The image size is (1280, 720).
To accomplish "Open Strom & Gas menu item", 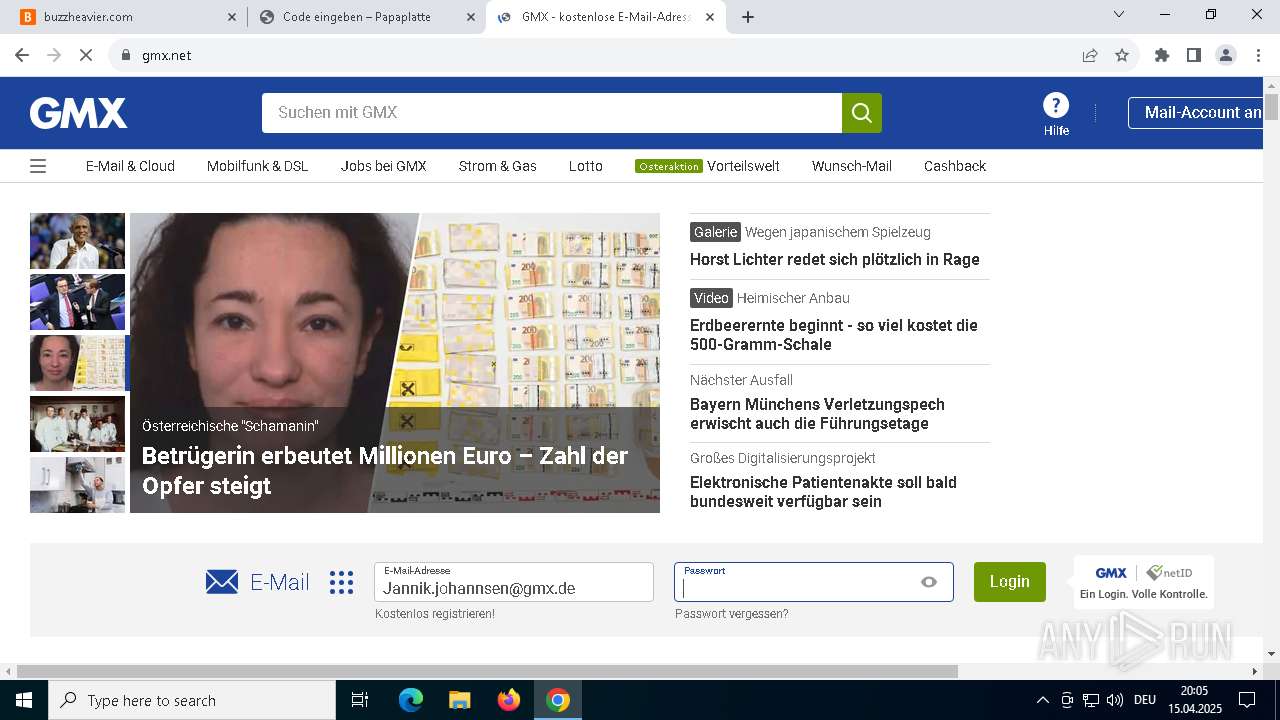I will point(497,166).
